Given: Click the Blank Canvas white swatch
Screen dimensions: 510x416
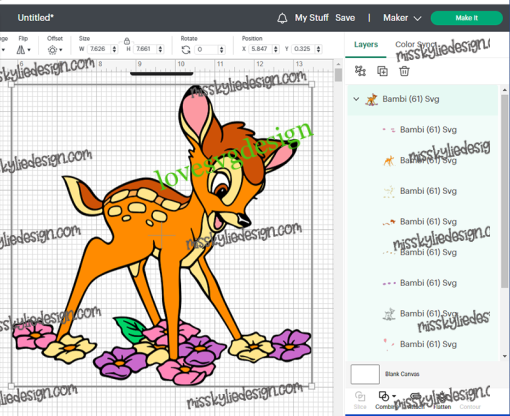Looking at the screenshot, I should pyautogui.click(x=365, y=374).
